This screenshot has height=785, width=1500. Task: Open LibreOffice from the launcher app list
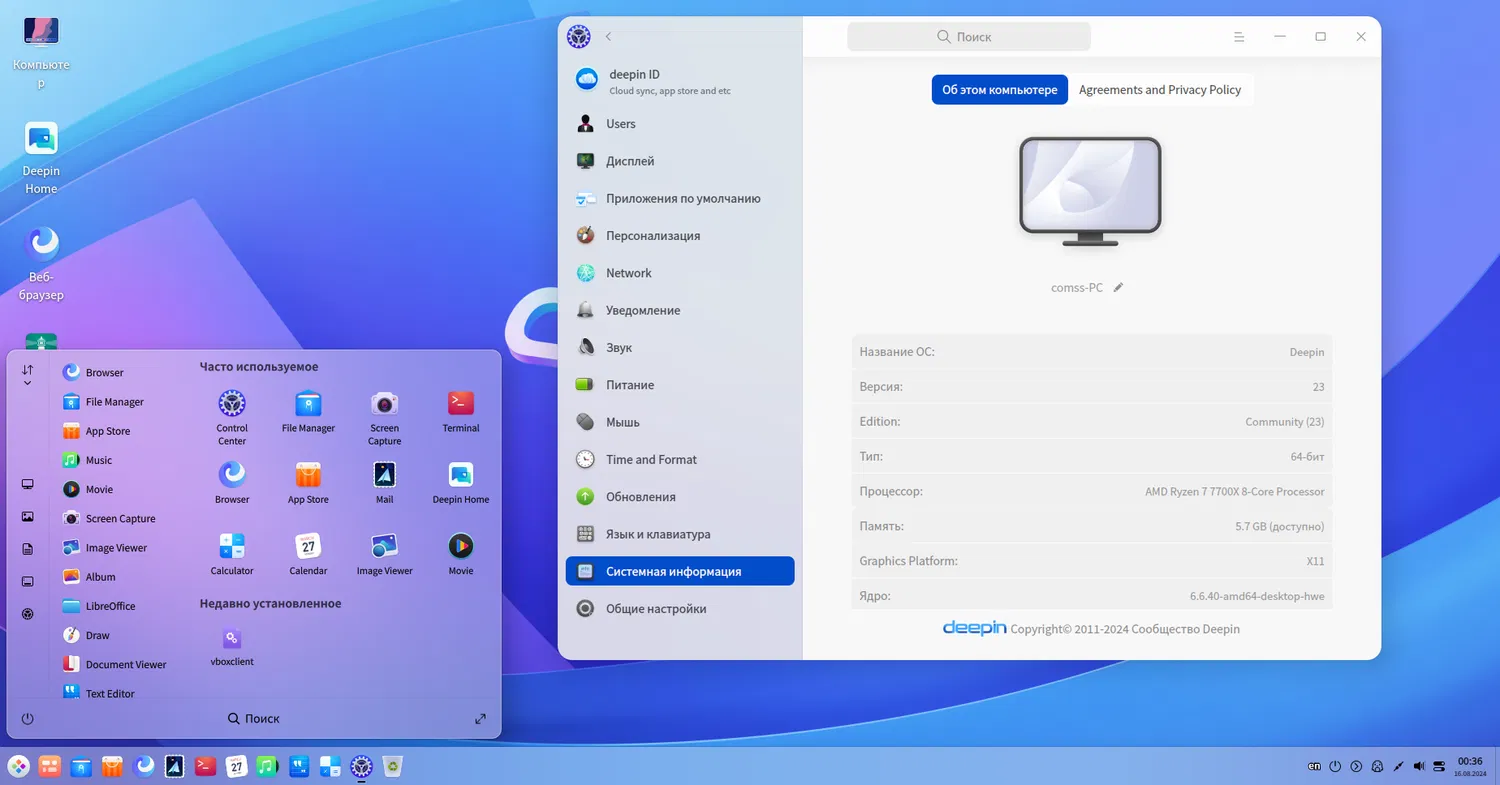pyautogui.click(x=110, y=606)
